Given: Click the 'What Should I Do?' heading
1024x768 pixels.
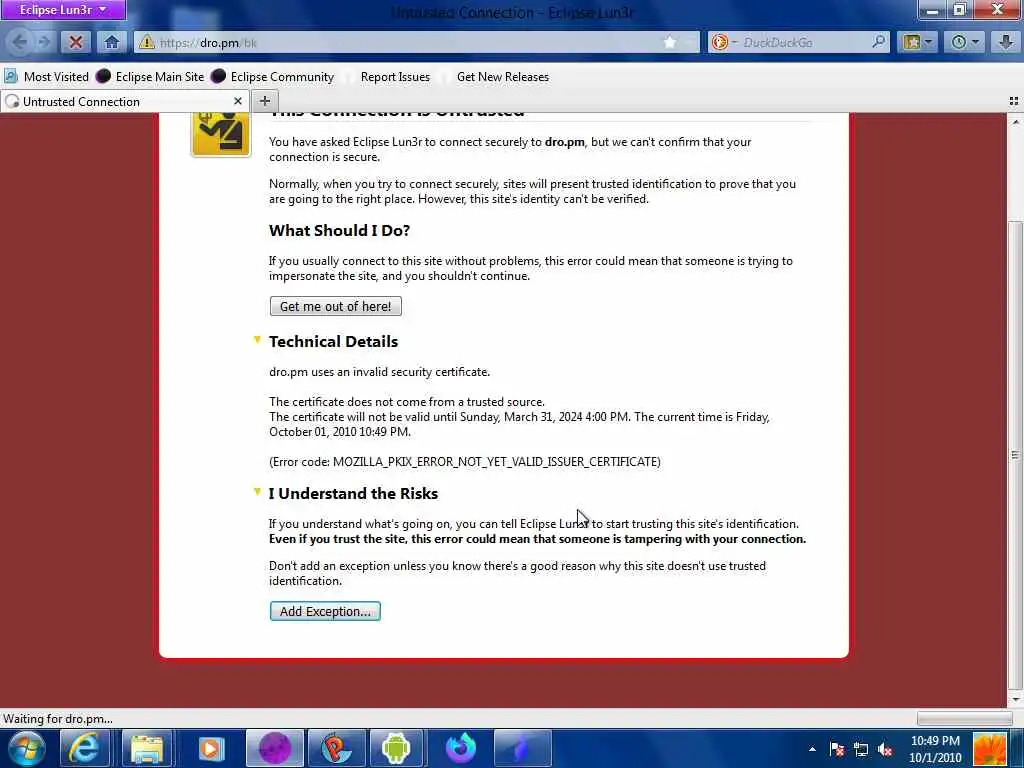Looking at the screenshot, I should (x=340, y=231).
